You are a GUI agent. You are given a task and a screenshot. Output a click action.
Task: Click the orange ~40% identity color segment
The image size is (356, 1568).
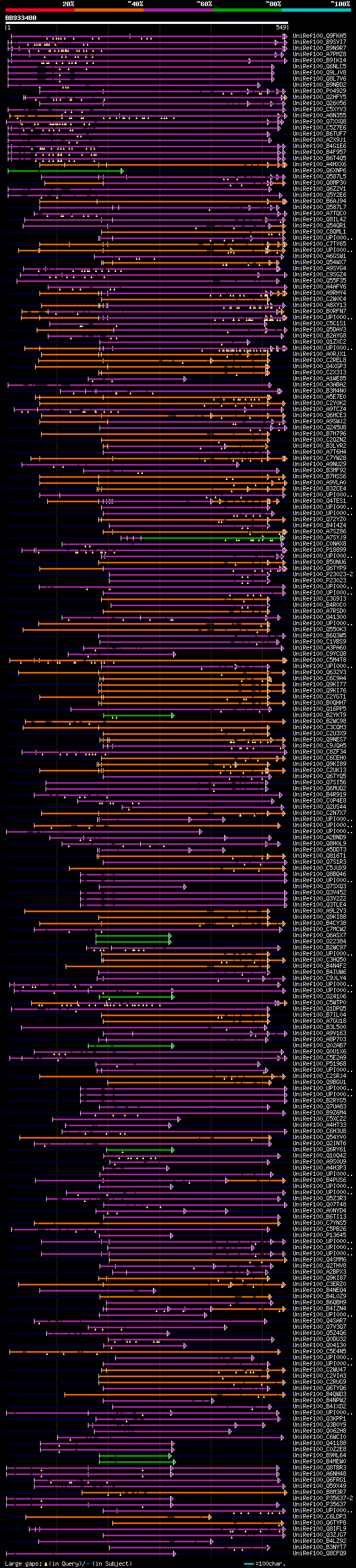click(x=110, y=10)
